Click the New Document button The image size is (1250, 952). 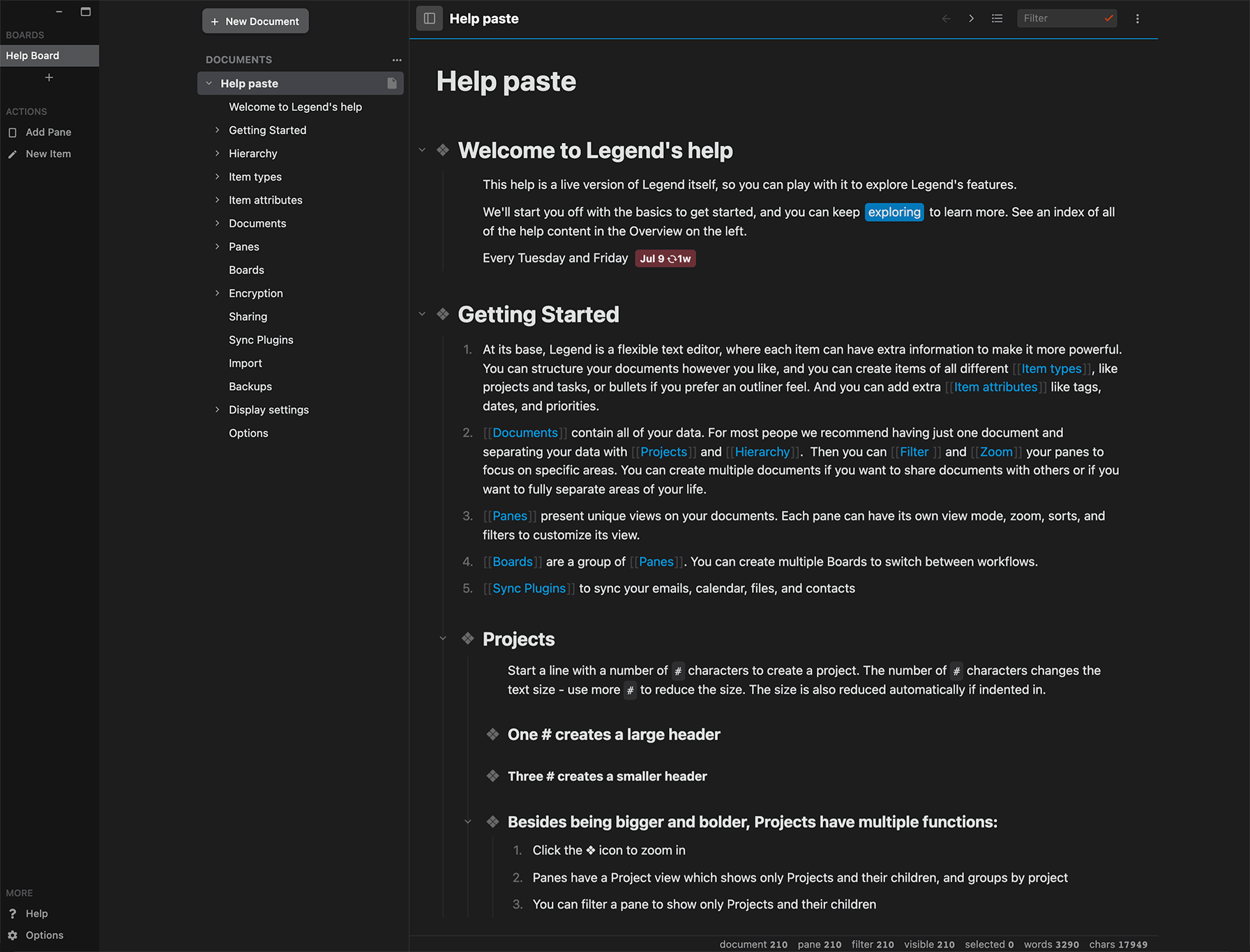click(255, 22)
